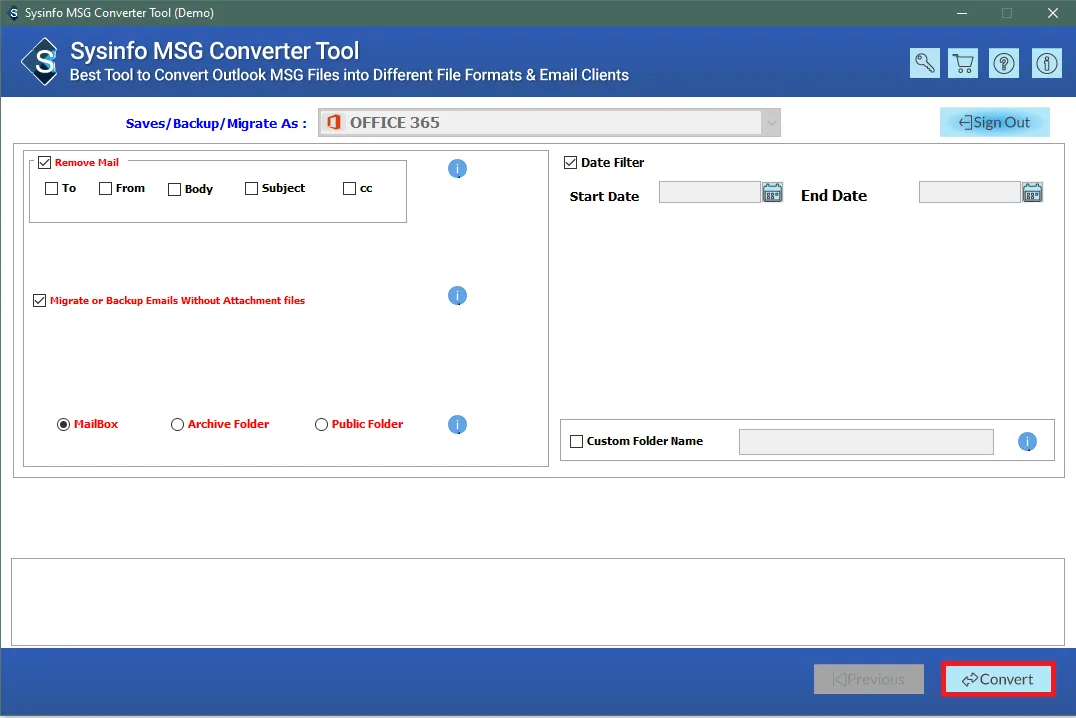Image resolution: width=1076 pixels, height=718 pixels.
Task: Click the help question mark icon
Action: coord(1004,63)
